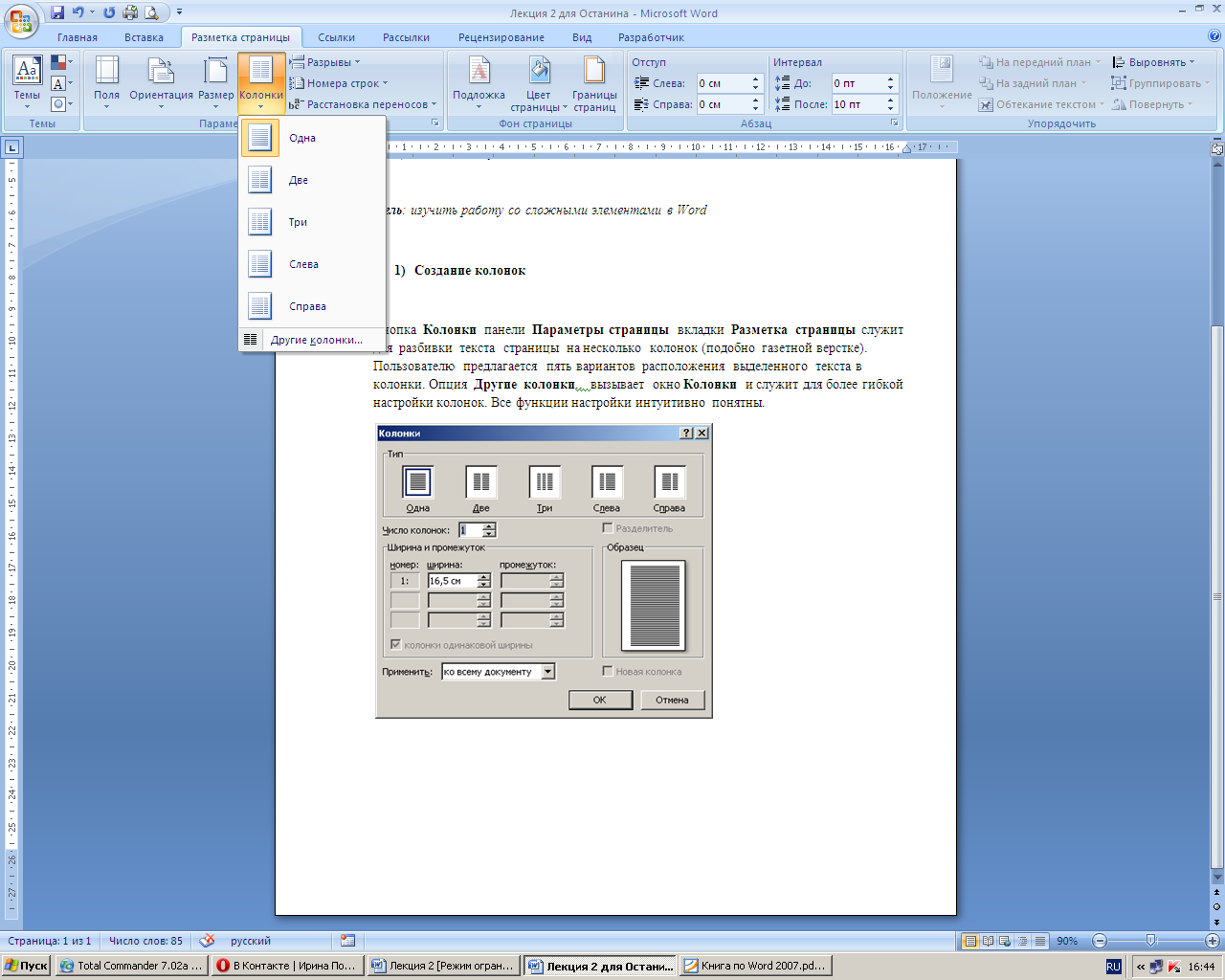
Task: Open the Расстановка переносов hyphenation dropdown
Action: (363, 104)
